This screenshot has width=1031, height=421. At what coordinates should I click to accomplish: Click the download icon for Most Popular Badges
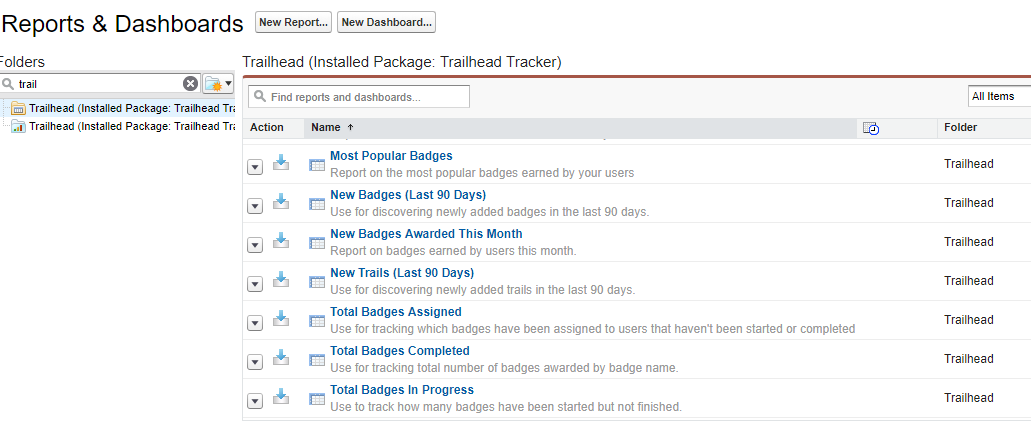[x=281, y=162]
